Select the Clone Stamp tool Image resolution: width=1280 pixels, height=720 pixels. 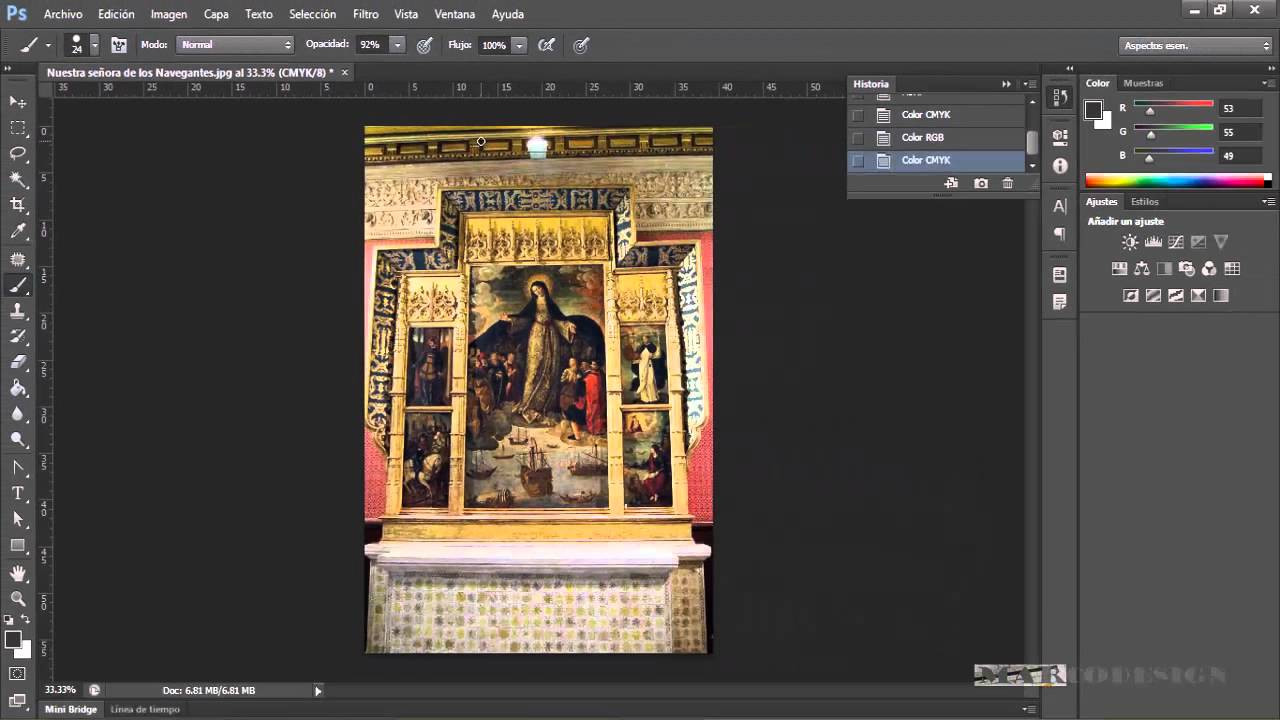click(x=18, y=311)
